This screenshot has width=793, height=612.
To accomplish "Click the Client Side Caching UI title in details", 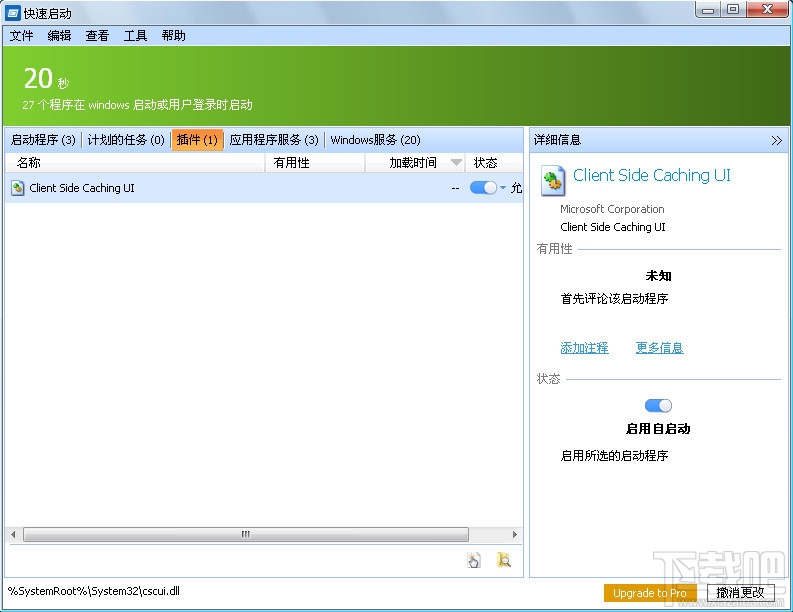I will (x=651, y=176).
